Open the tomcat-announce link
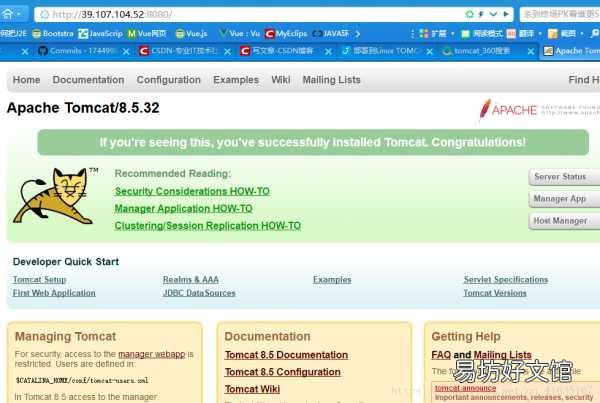Screen dimensions: 600x403 (x=465, y=388)
